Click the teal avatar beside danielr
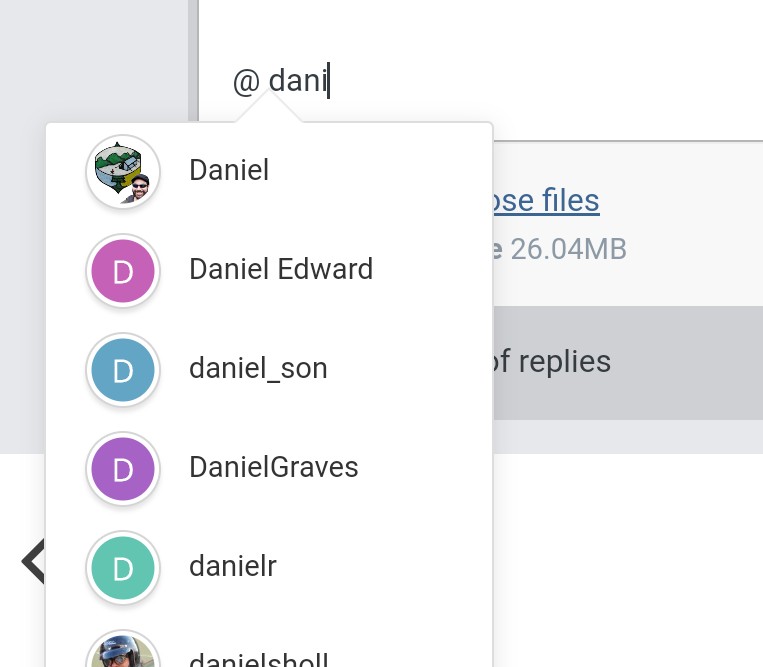This screenshot has width=763, height=667. coord(123,567)
